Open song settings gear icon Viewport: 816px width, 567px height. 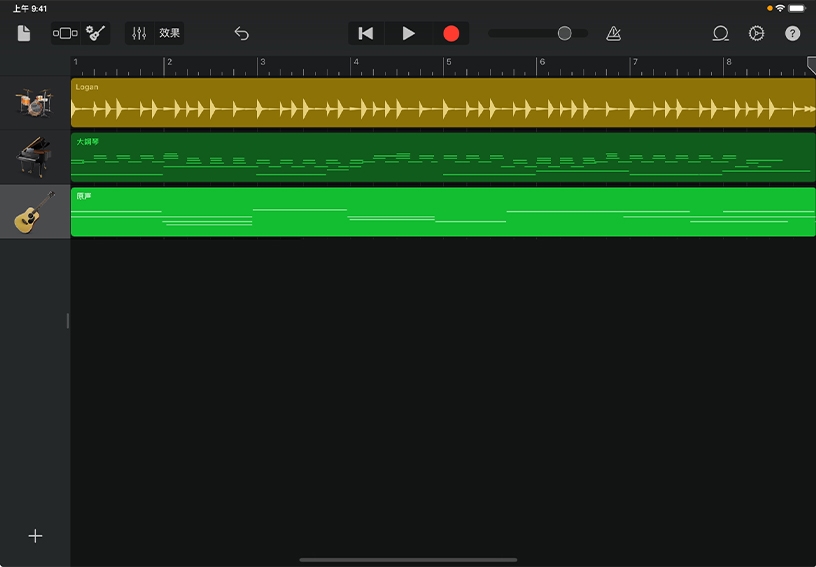click(756, 33)
